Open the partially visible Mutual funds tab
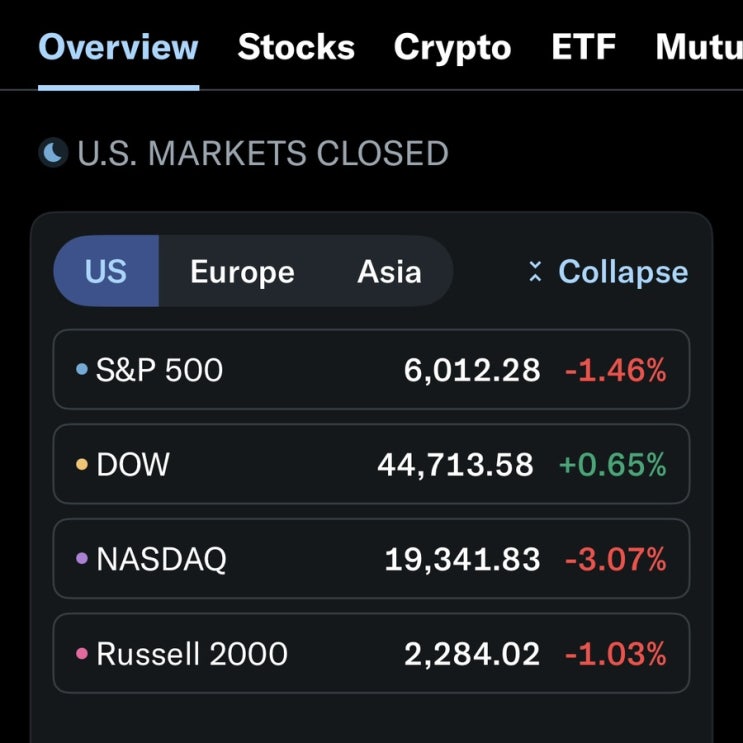 (699, 47)
